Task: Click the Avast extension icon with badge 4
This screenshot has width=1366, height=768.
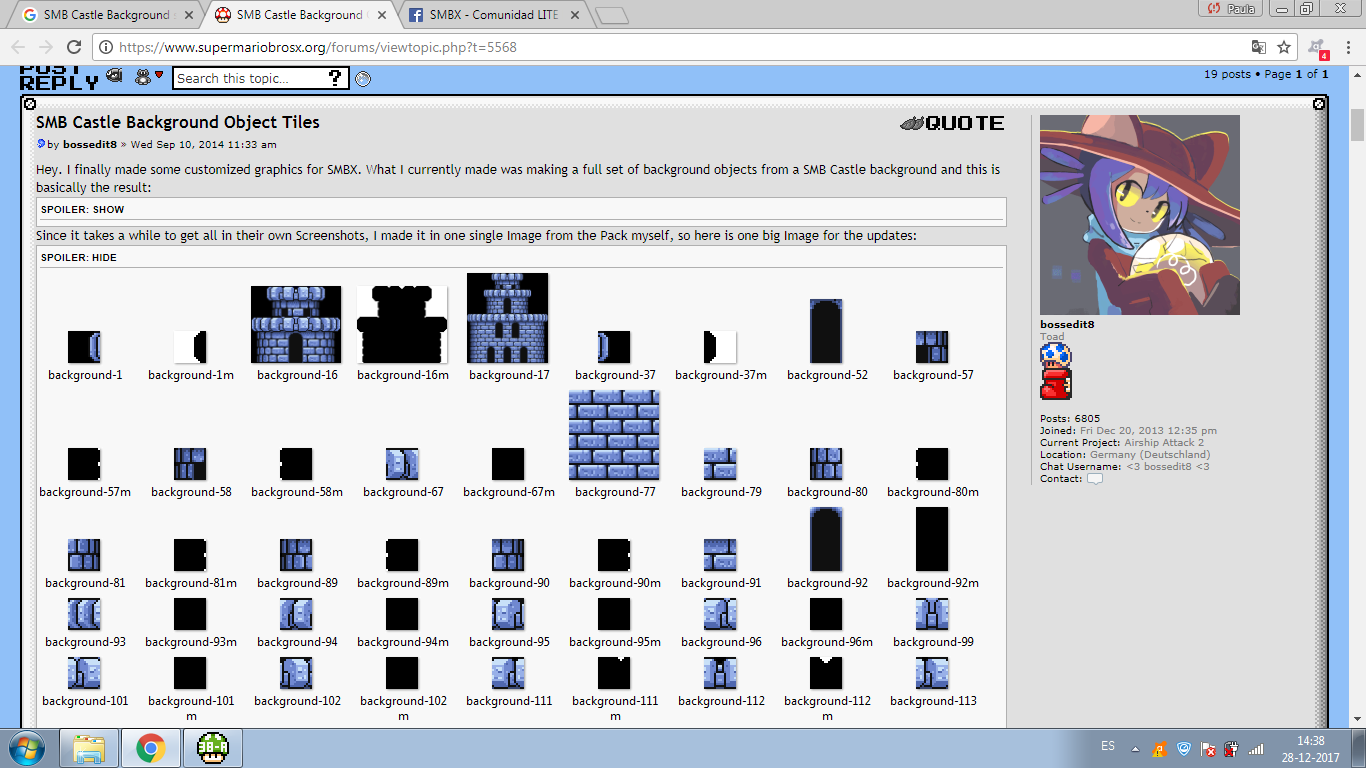Action: 1317,48
